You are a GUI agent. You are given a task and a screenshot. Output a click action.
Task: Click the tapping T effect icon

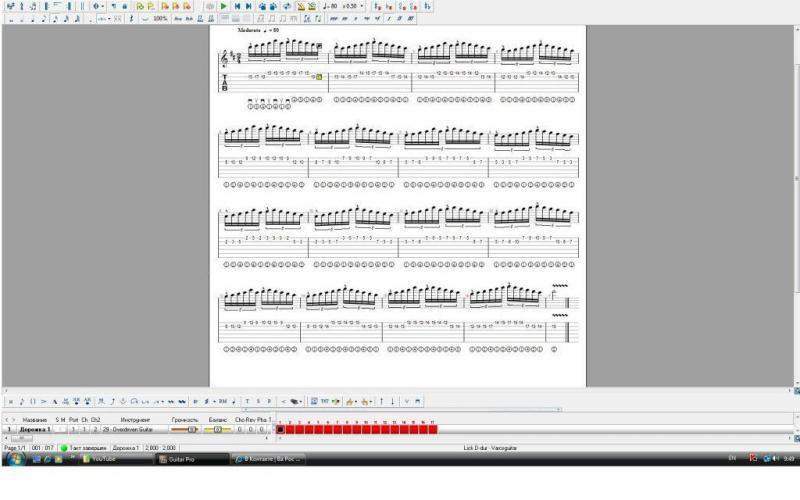[x=247, y=402]
